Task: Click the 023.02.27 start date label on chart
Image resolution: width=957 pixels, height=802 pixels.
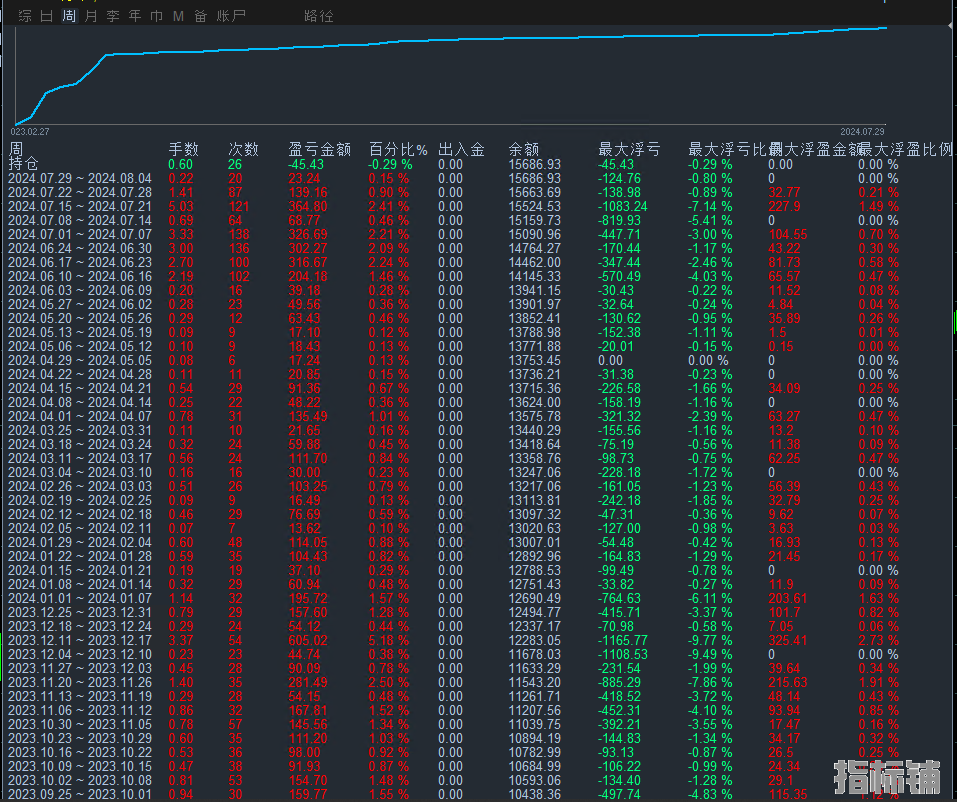Action: [x=30, y=131]
